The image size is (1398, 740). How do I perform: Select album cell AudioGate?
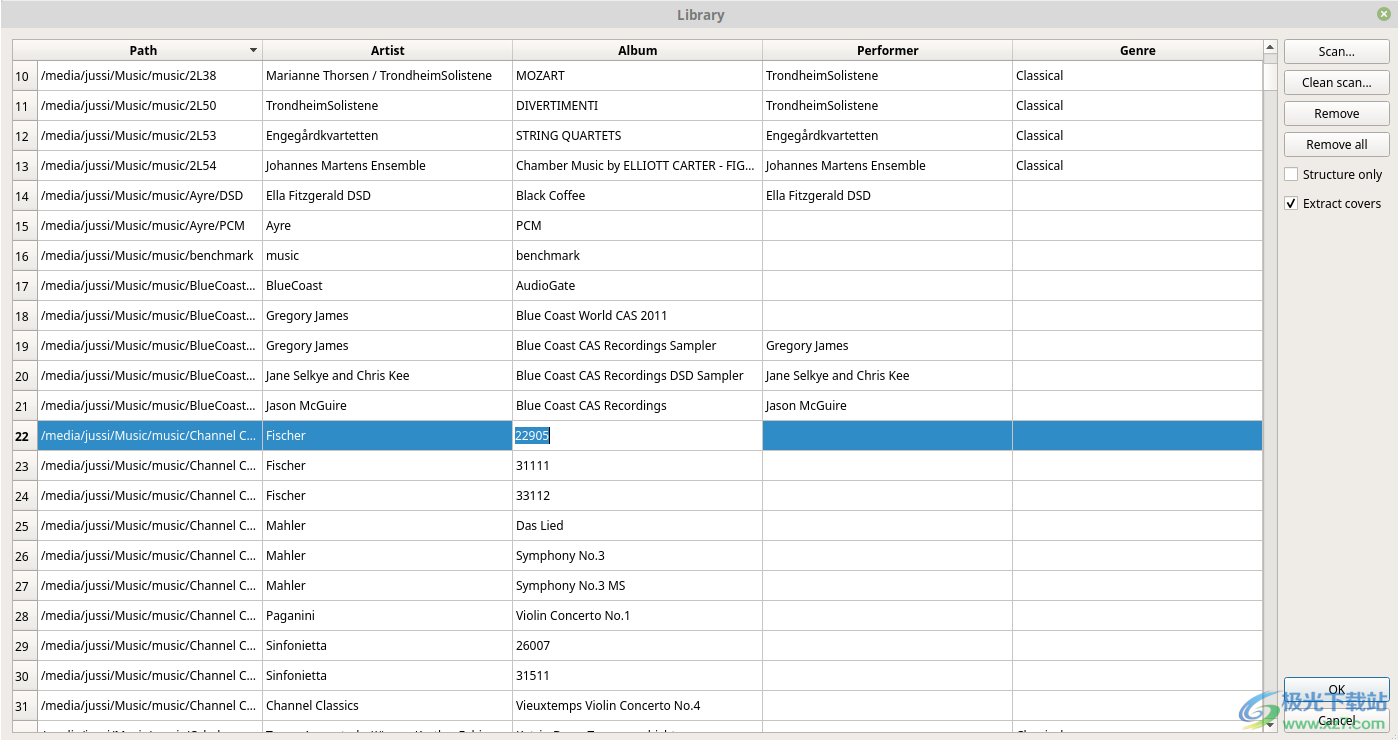pyautogui.click(x=638, y=286)
